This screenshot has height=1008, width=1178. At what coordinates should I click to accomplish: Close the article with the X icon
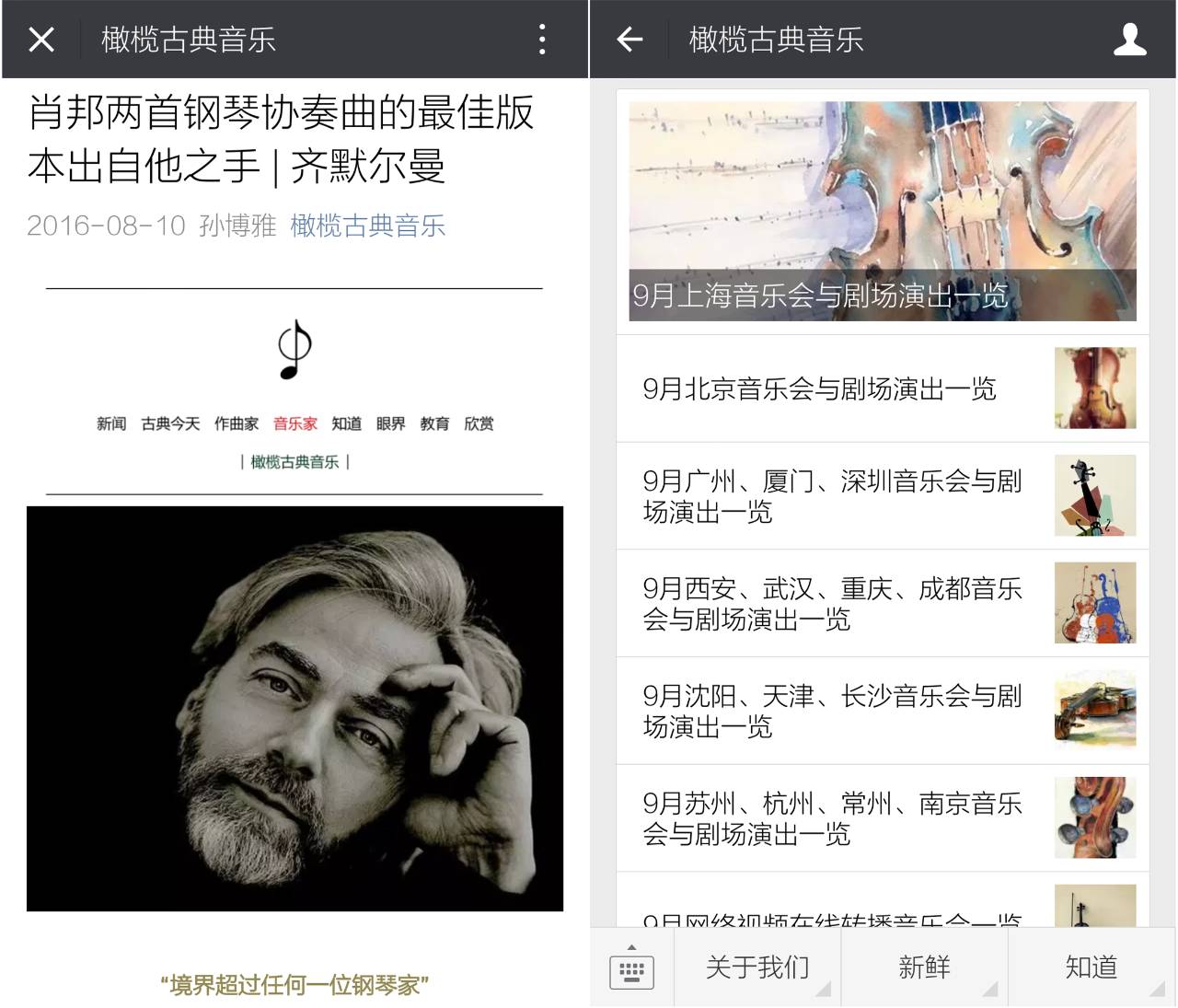point(41,40)
